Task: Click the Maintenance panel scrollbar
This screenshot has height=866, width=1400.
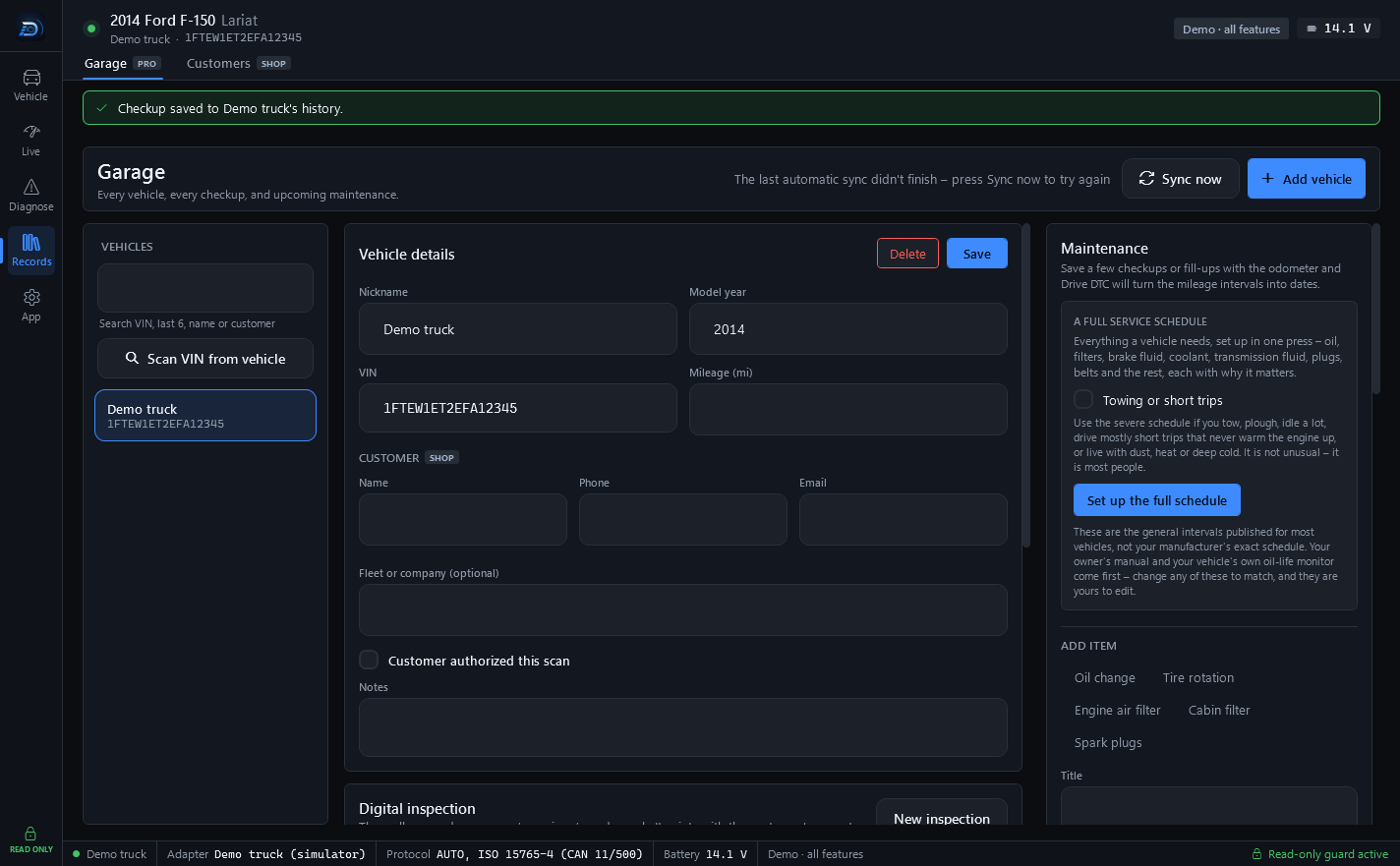Action: click(1376, 309)
